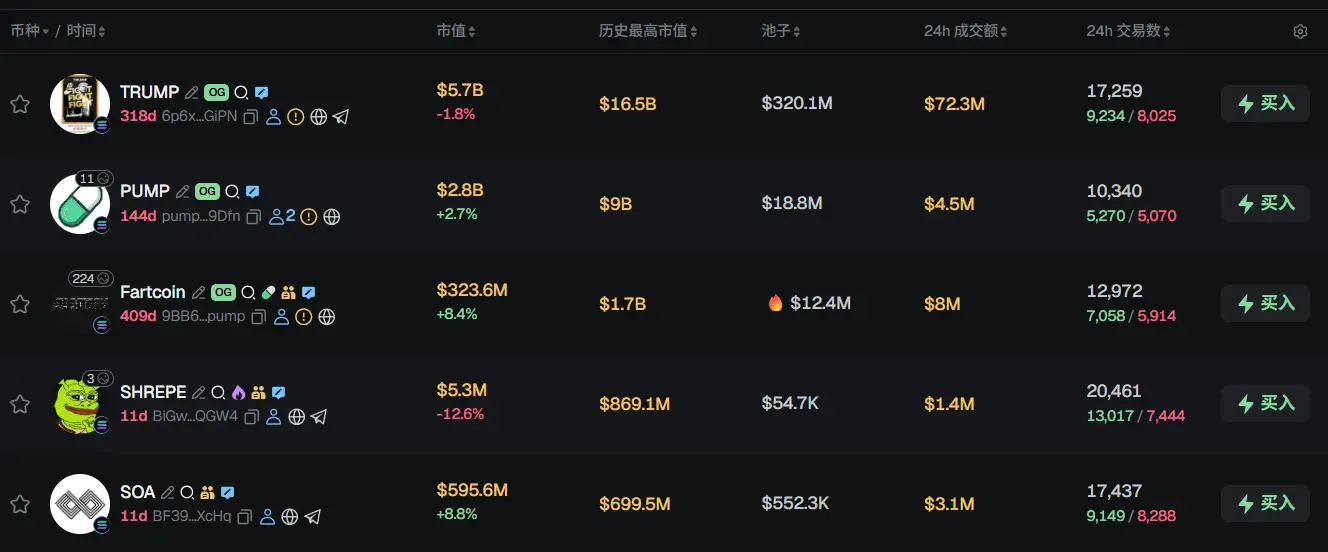Toggle favorite star for SHREPE
The height and width of the screenshot is (552, 1328).
coord(19,404)
